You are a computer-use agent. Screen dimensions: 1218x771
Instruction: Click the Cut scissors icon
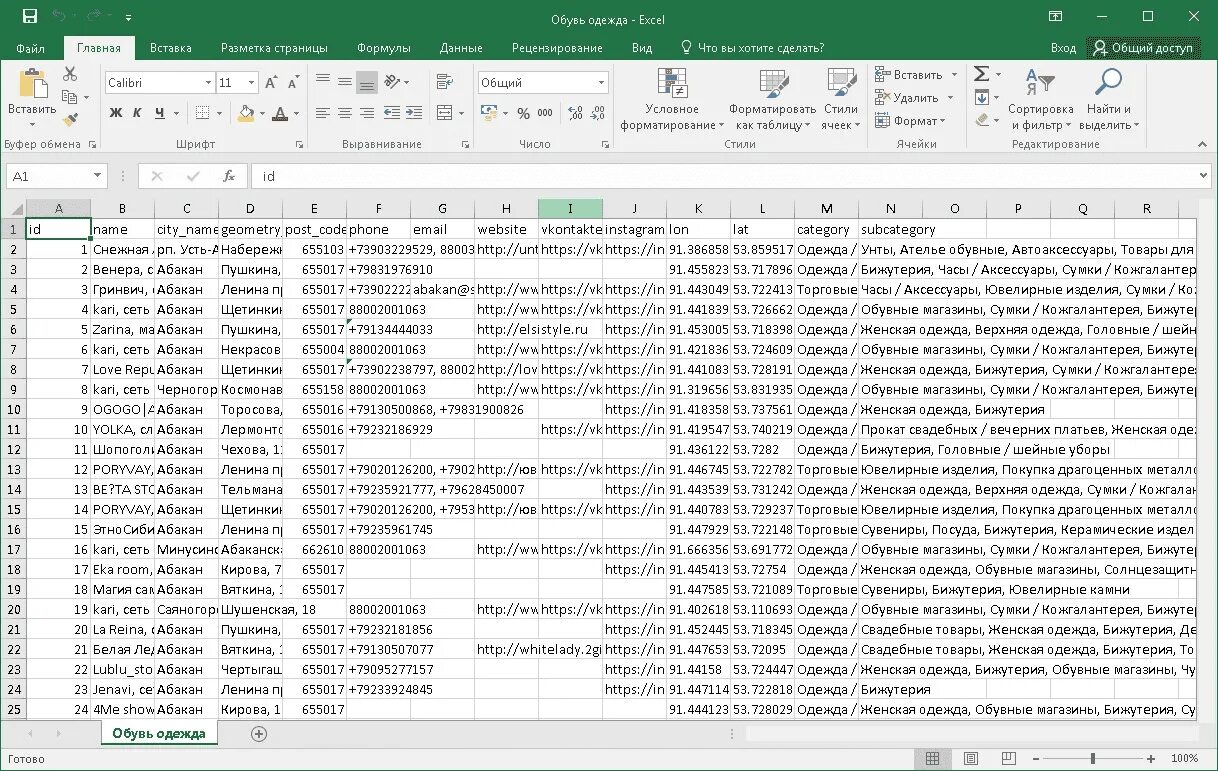tap(70, 74)
